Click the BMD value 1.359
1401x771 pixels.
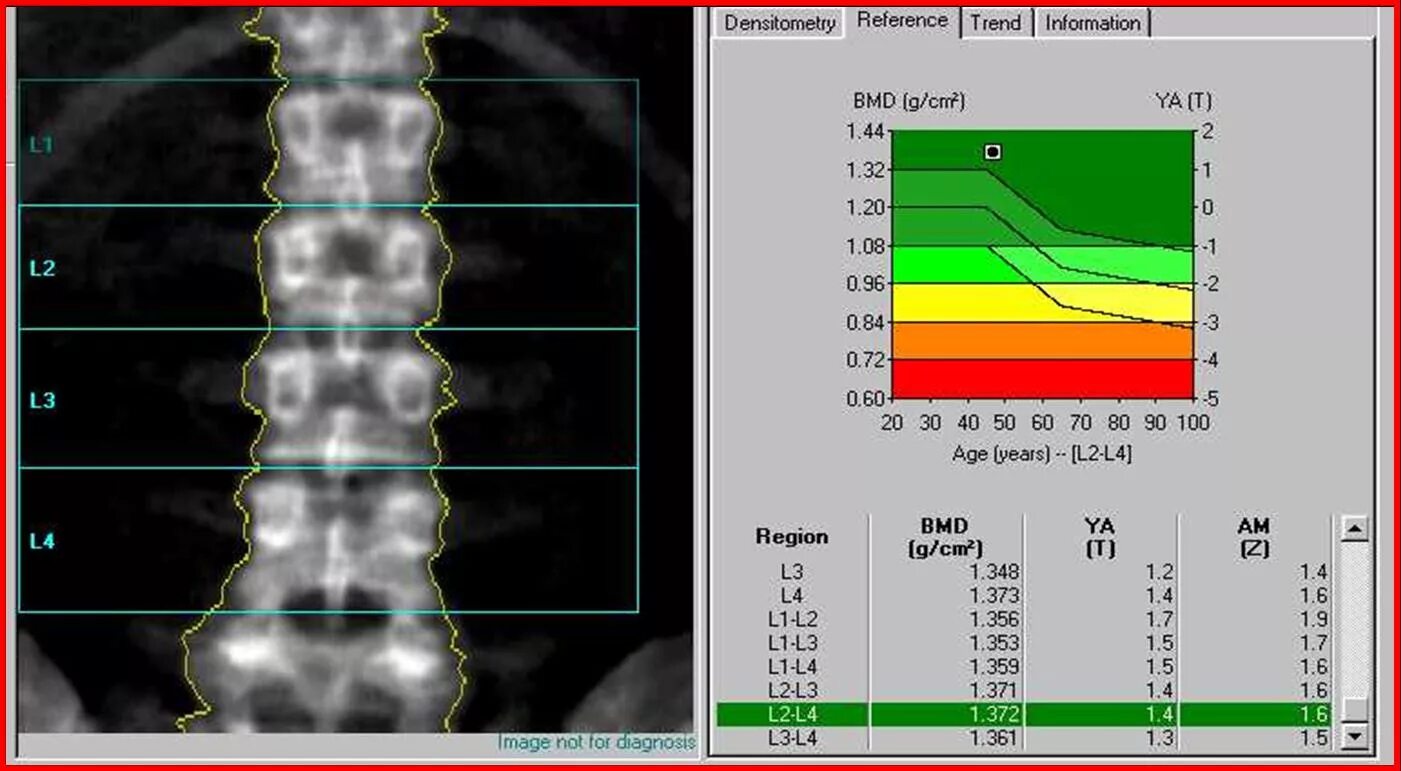[x=995, y=667]
